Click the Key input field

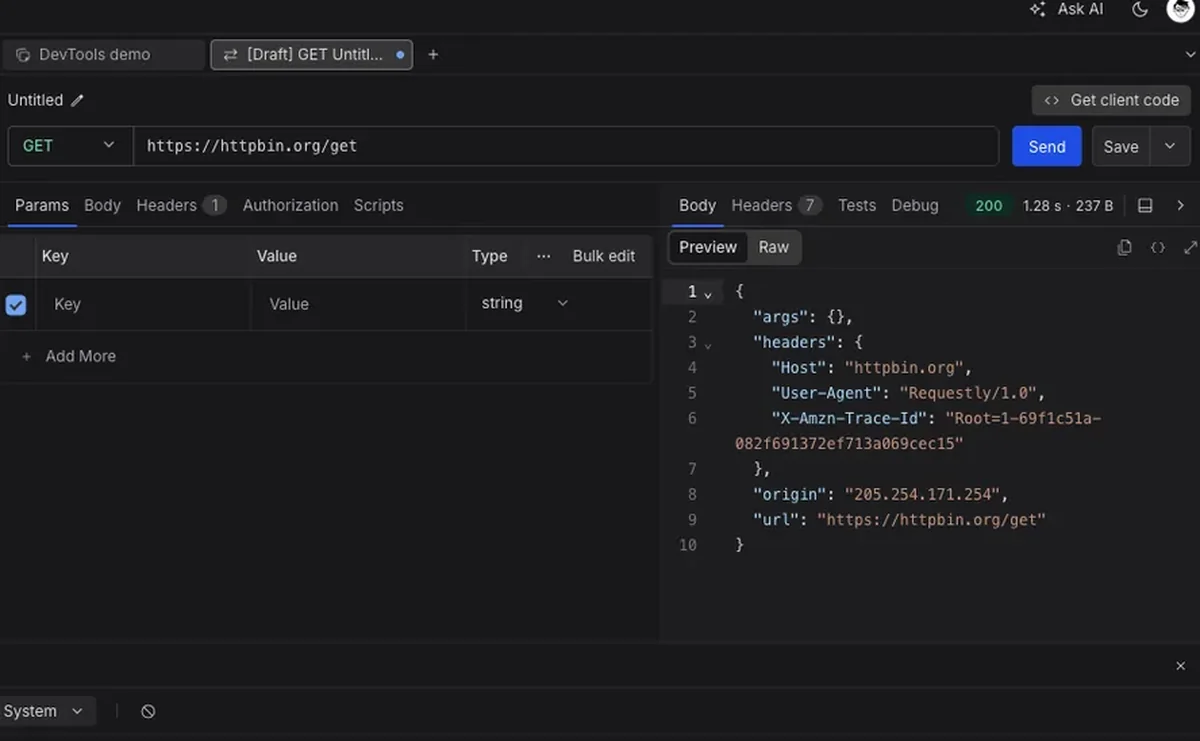(x=143, y=304)
